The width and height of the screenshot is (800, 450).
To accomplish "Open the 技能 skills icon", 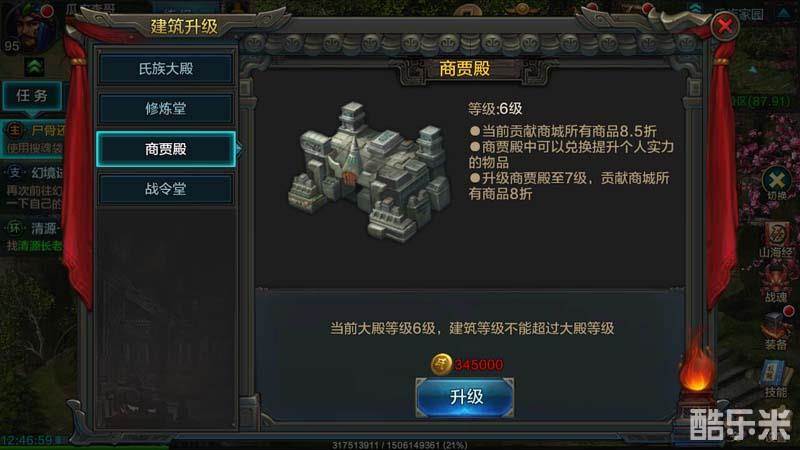I will tap(776, 379).
